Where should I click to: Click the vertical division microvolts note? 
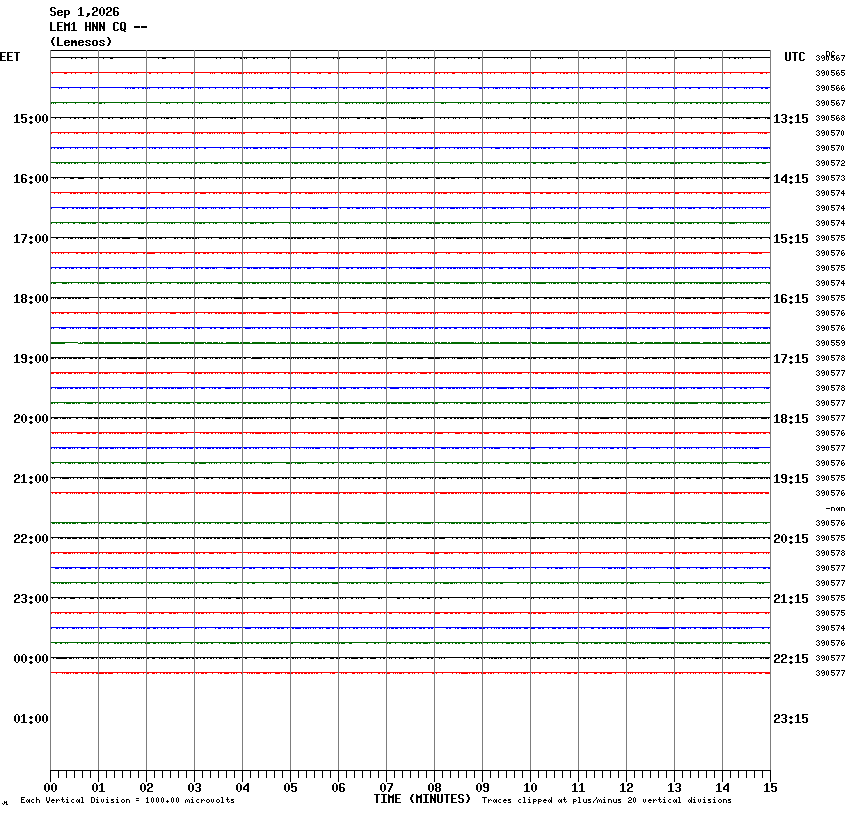coord(127,800)
